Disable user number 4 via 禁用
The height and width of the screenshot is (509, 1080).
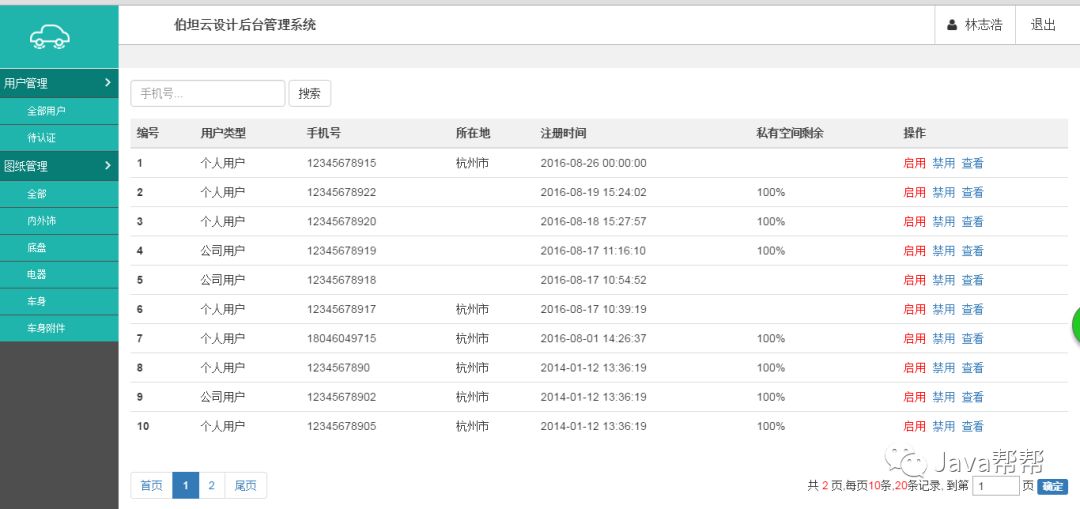[943, 251]
